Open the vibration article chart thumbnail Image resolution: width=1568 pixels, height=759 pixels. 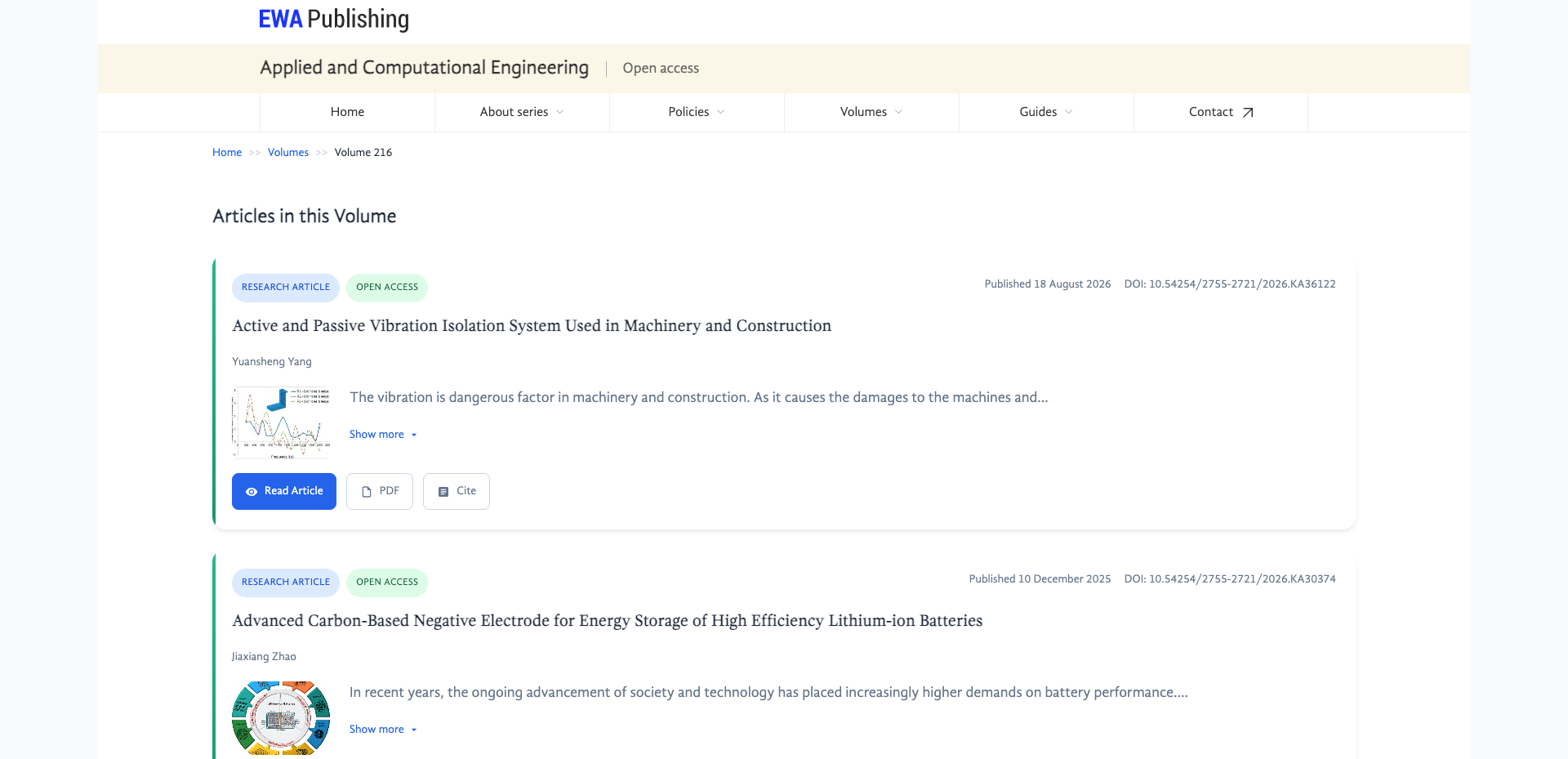pos(281,422)
